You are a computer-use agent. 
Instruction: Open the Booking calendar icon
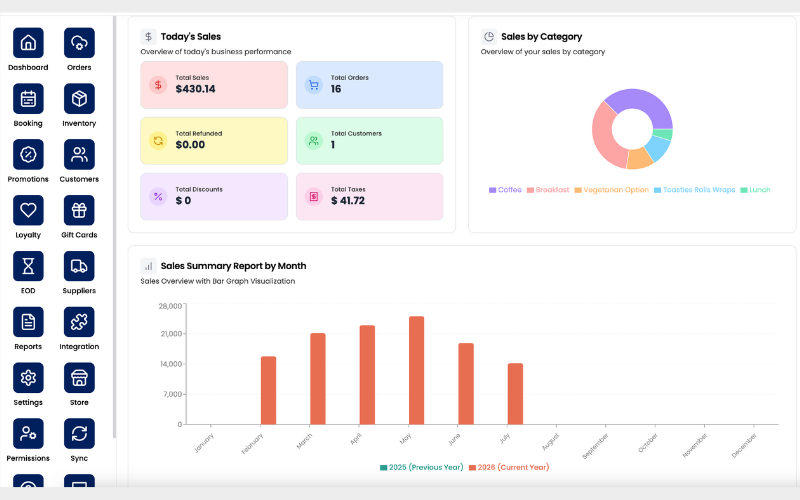(x=28, y=98)
